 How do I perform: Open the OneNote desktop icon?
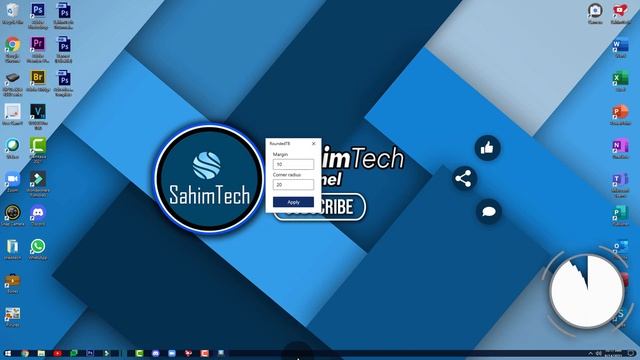(x=620, y=149)
